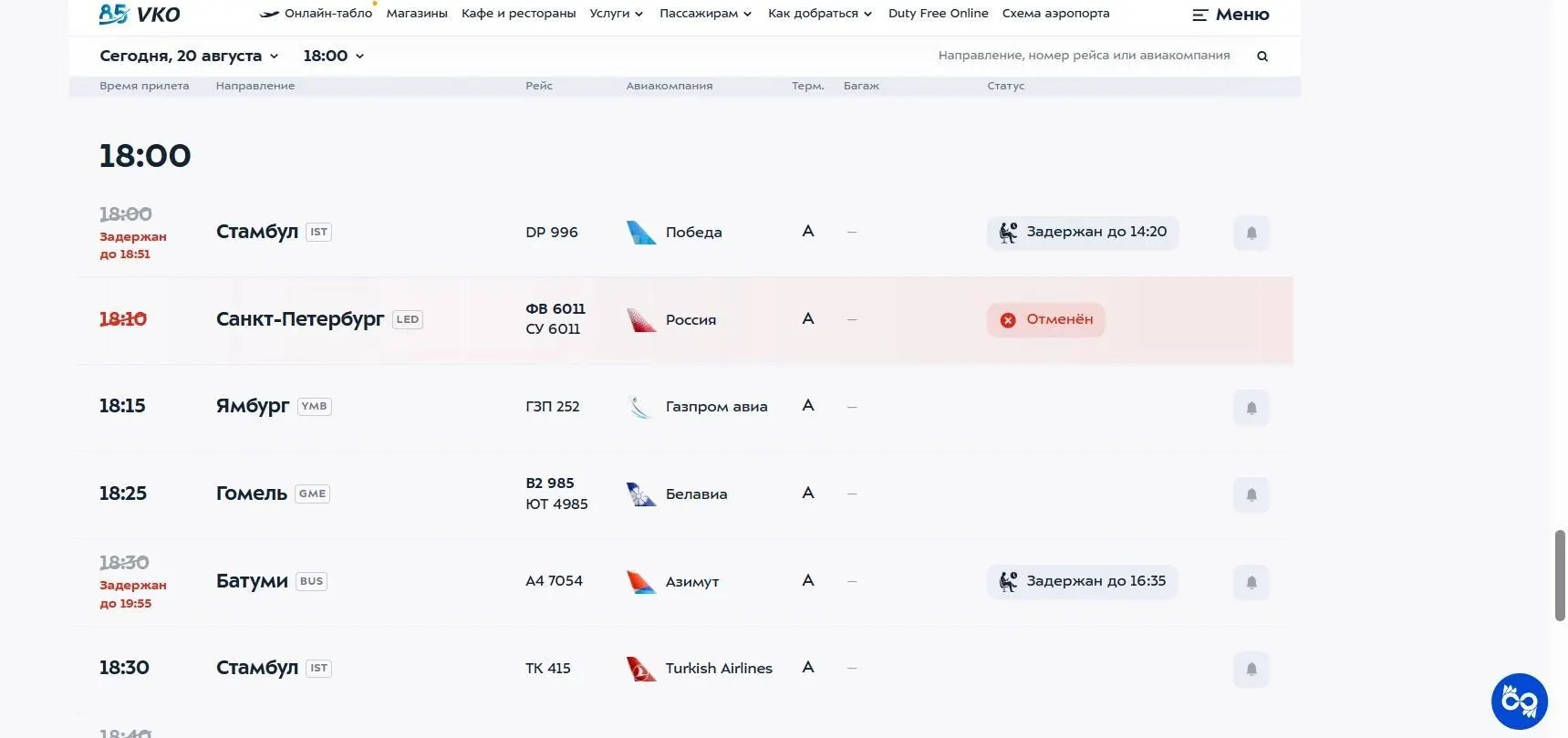This screenshot has width=1568, height=738.
Task: Click the YMB airport code tag
Action: [x=315, y=407]
